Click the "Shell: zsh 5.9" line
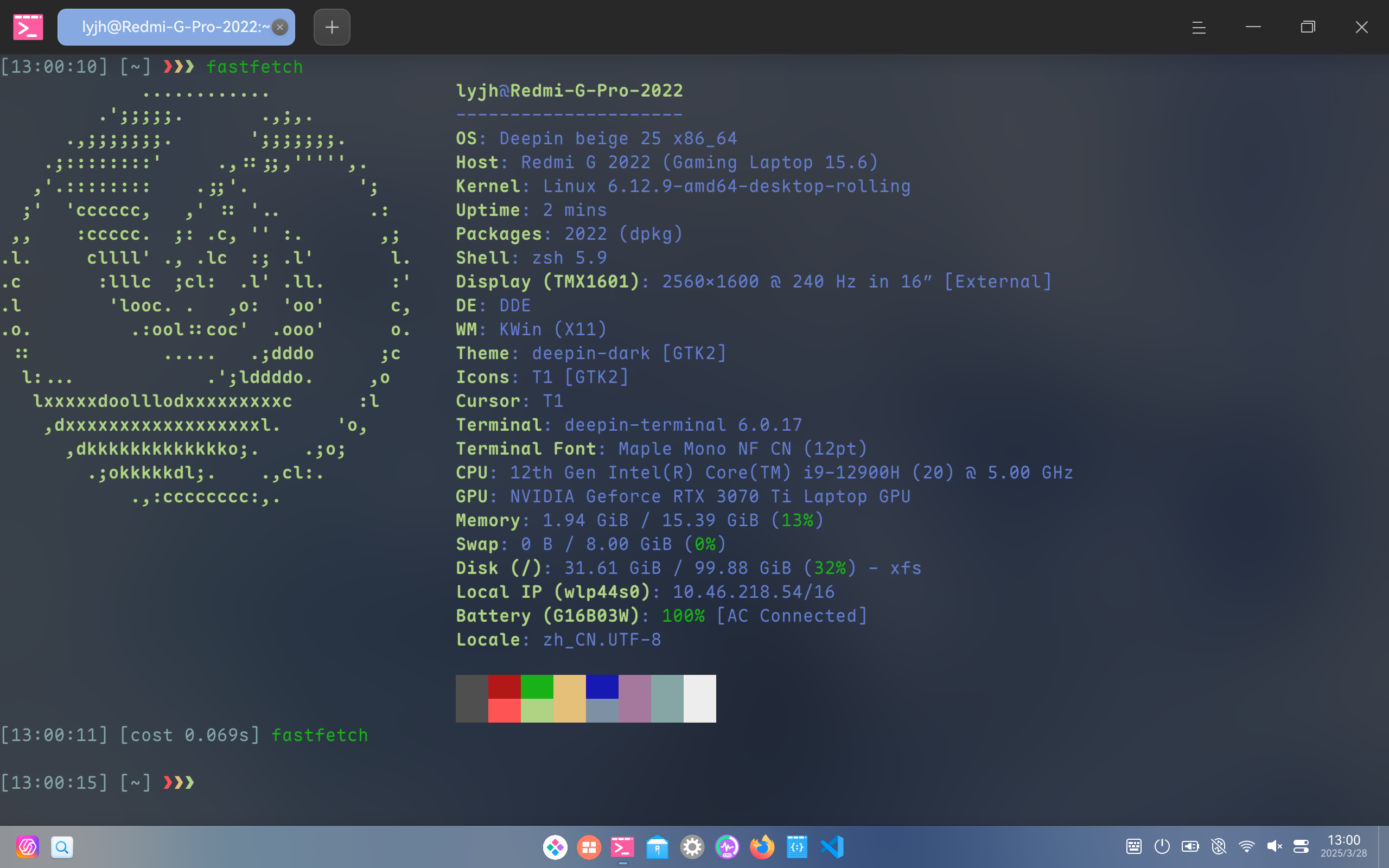Screen dimensions: 1389x868 532,258
